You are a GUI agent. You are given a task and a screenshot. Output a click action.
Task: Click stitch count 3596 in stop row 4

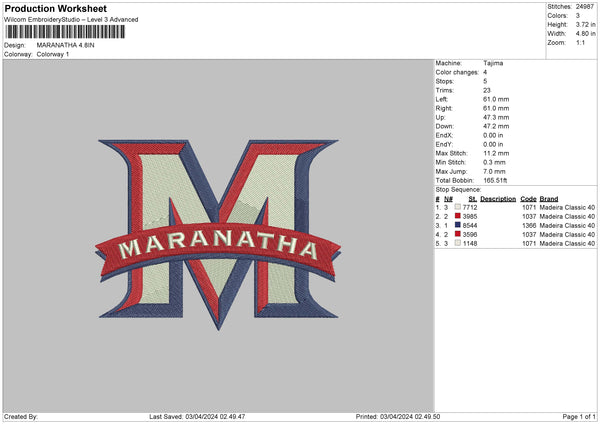(470, 234)
